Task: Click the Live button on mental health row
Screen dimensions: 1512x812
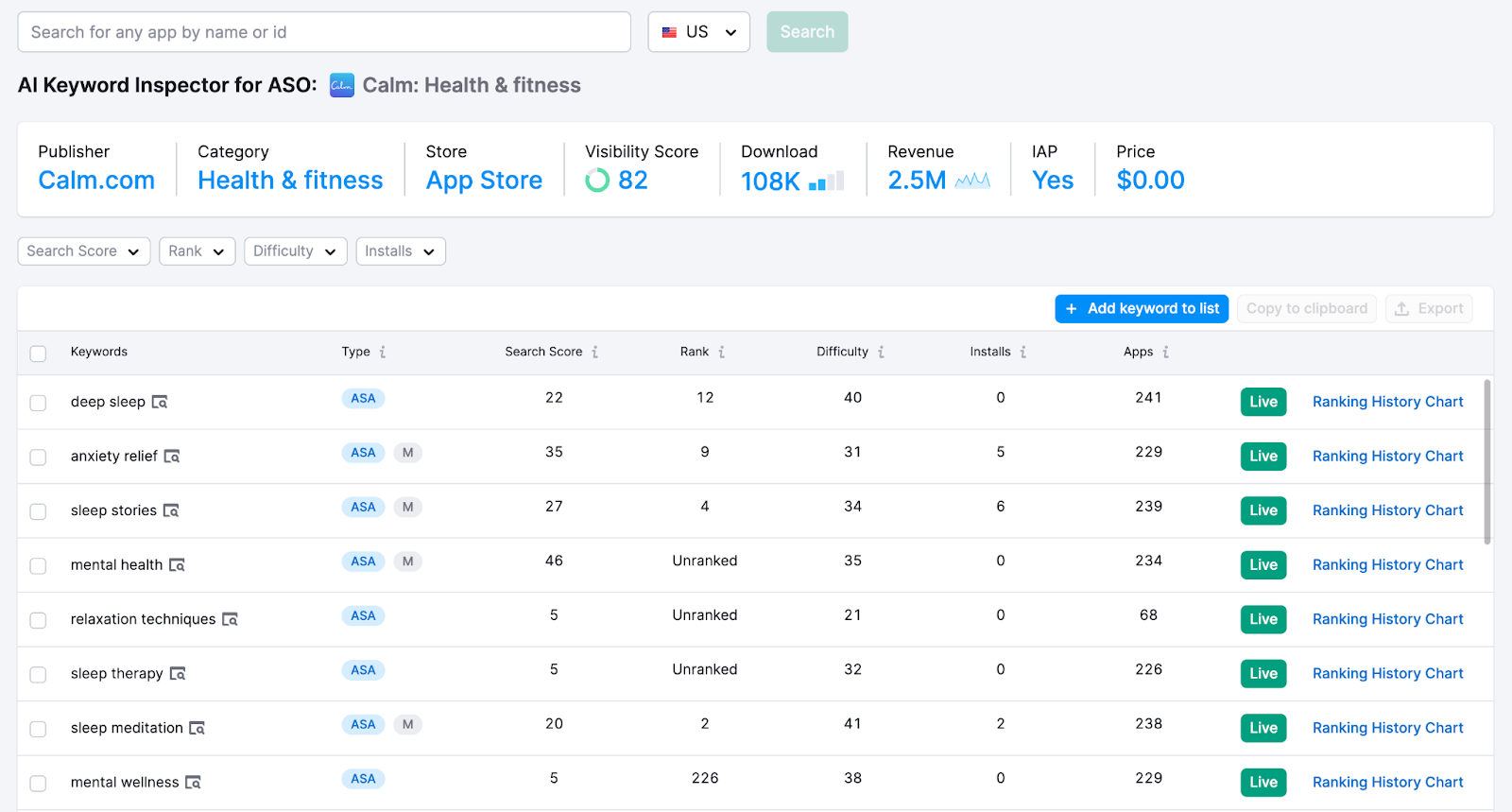Action: point(1263,565)
